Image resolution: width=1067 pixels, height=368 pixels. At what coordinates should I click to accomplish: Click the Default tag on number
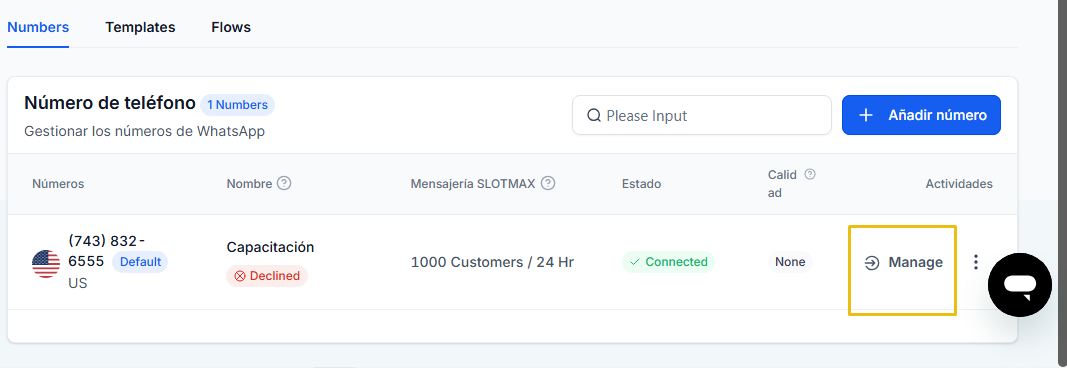tap(139, 262)
